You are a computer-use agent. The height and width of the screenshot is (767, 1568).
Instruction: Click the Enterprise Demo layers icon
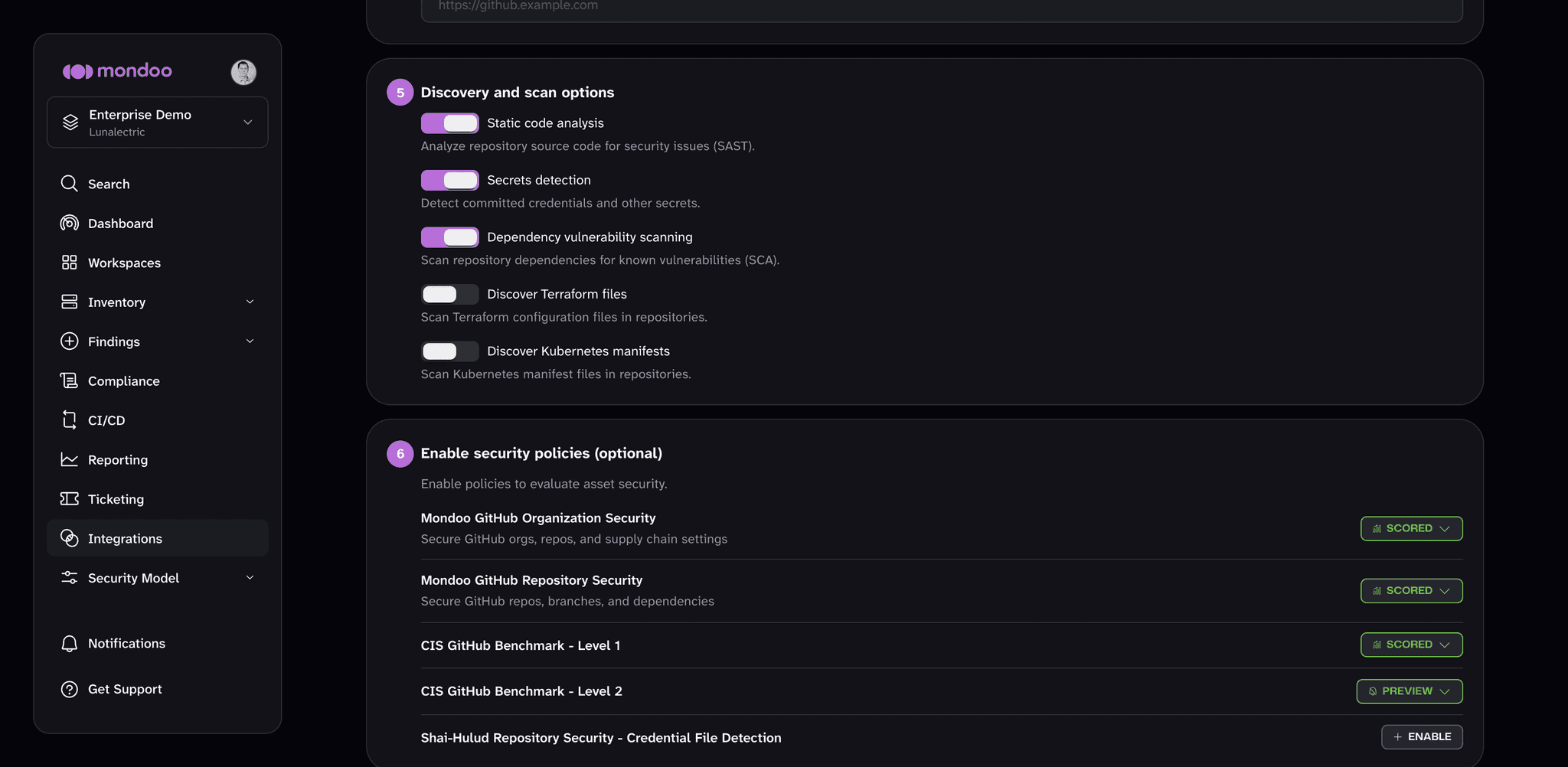(70, 122)
